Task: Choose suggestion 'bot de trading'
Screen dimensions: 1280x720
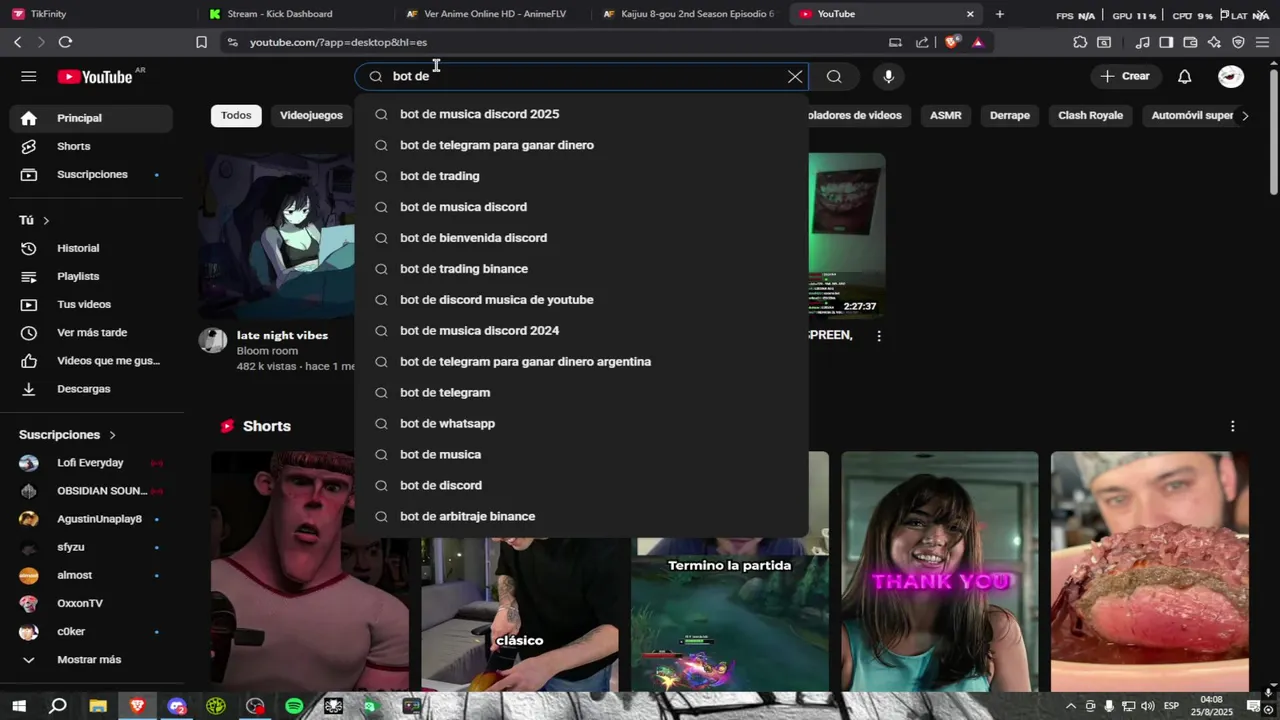Action: [x=581, y=176]
